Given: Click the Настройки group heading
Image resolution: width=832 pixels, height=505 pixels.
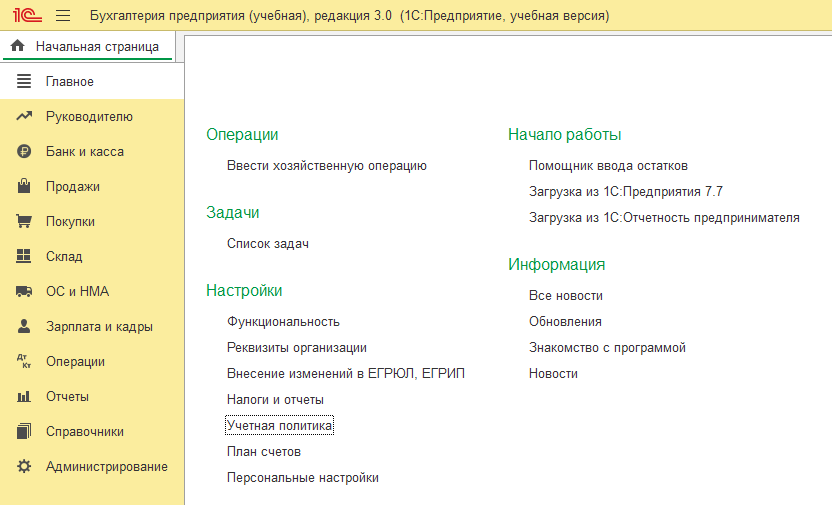Looking at the screenshot, I should [244, 290].
